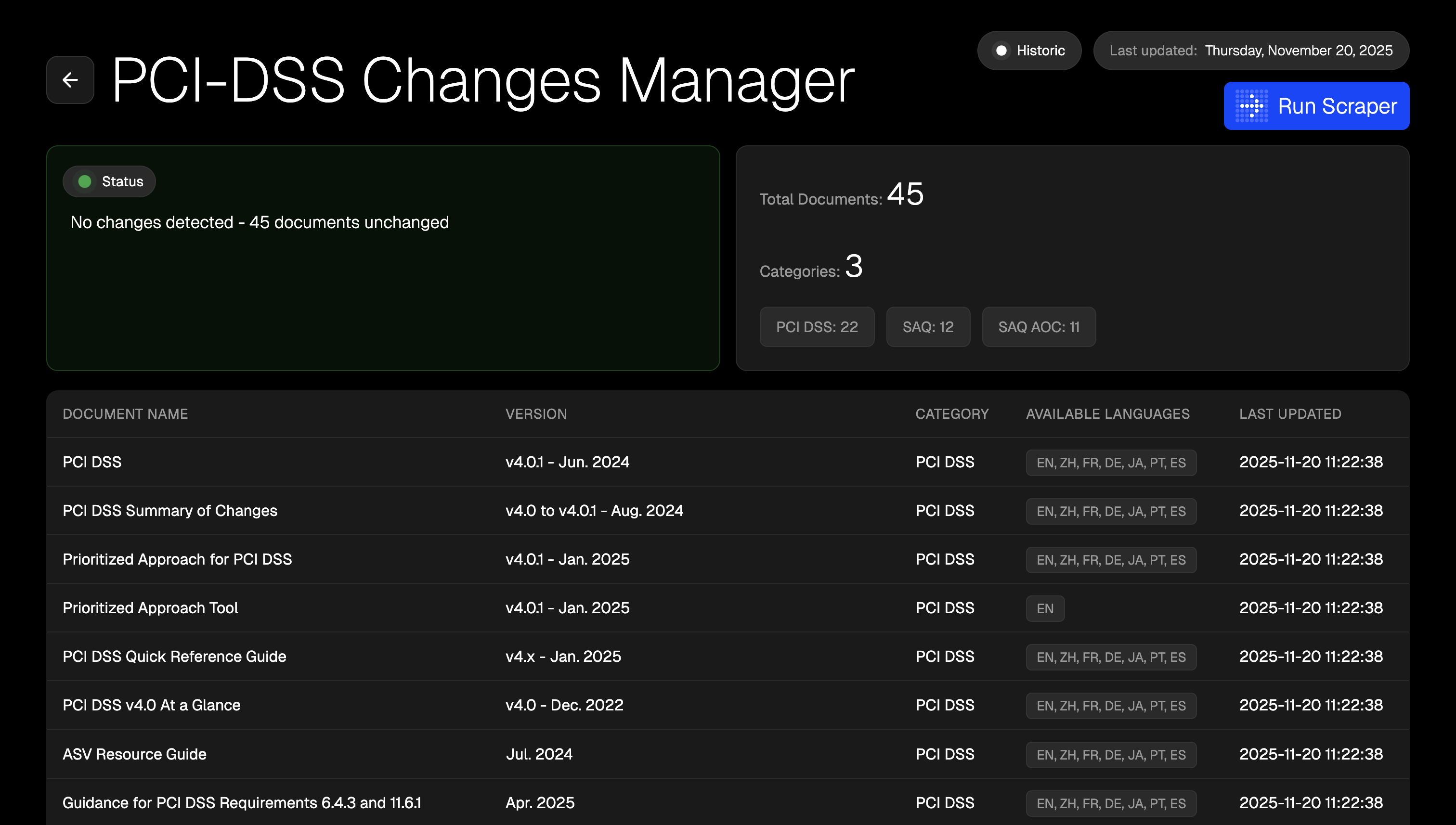Select the SAQ: 12 category chip

click(x=928, y=326)
